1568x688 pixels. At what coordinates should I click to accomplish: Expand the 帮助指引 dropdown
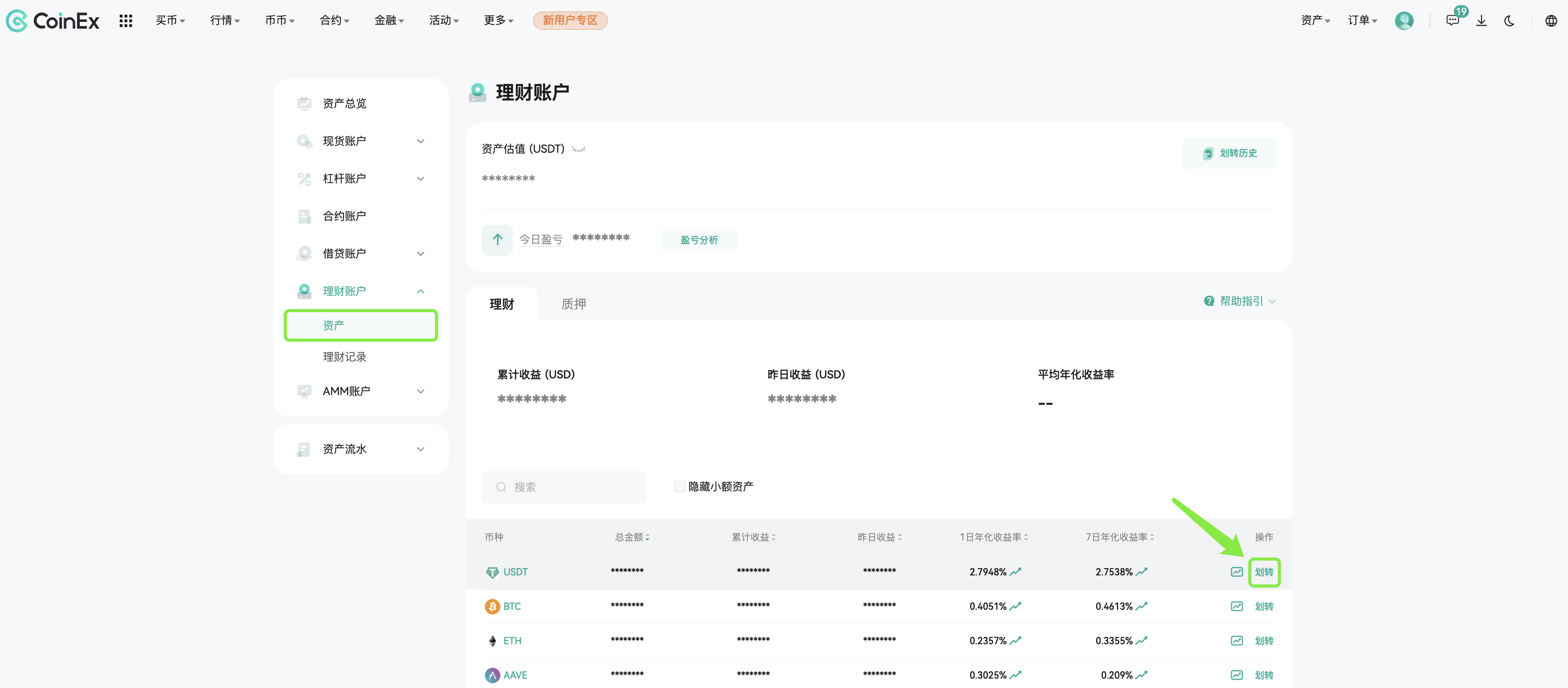(x=1271, y=301)
